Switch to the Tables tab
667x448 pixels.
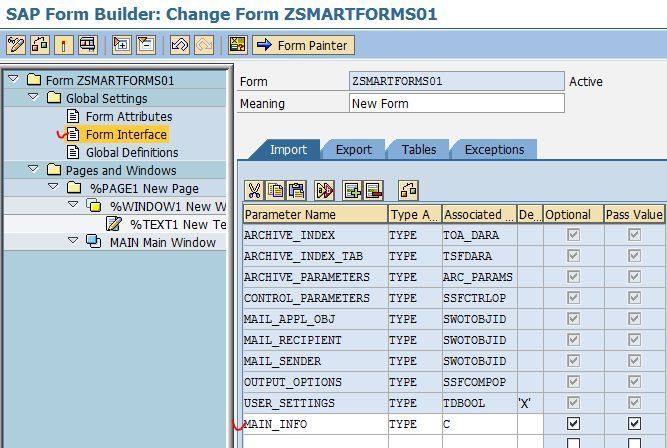419,150
